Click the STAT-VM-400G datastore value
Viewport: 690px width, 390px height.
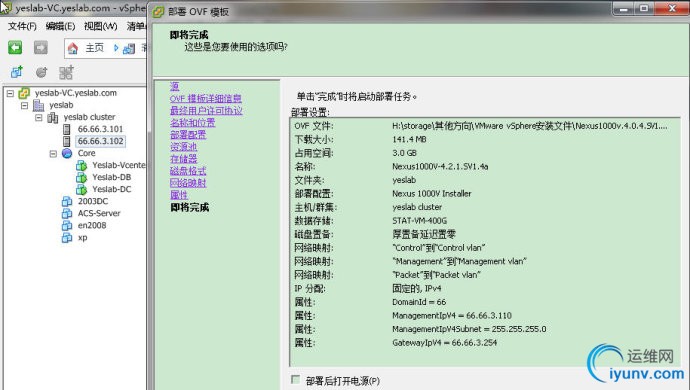(419, 221)
